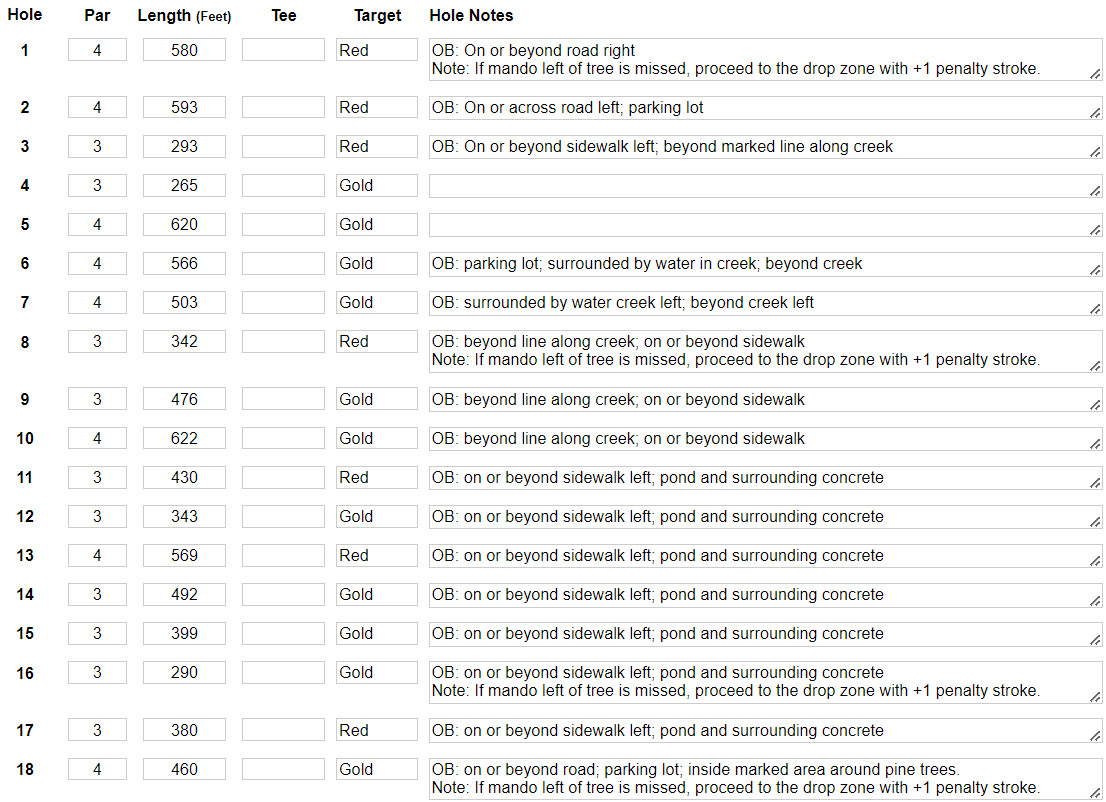1106x802 pixels.
Task: Click the resize corner on hole 12 notes
Action: click(1096, 522)
